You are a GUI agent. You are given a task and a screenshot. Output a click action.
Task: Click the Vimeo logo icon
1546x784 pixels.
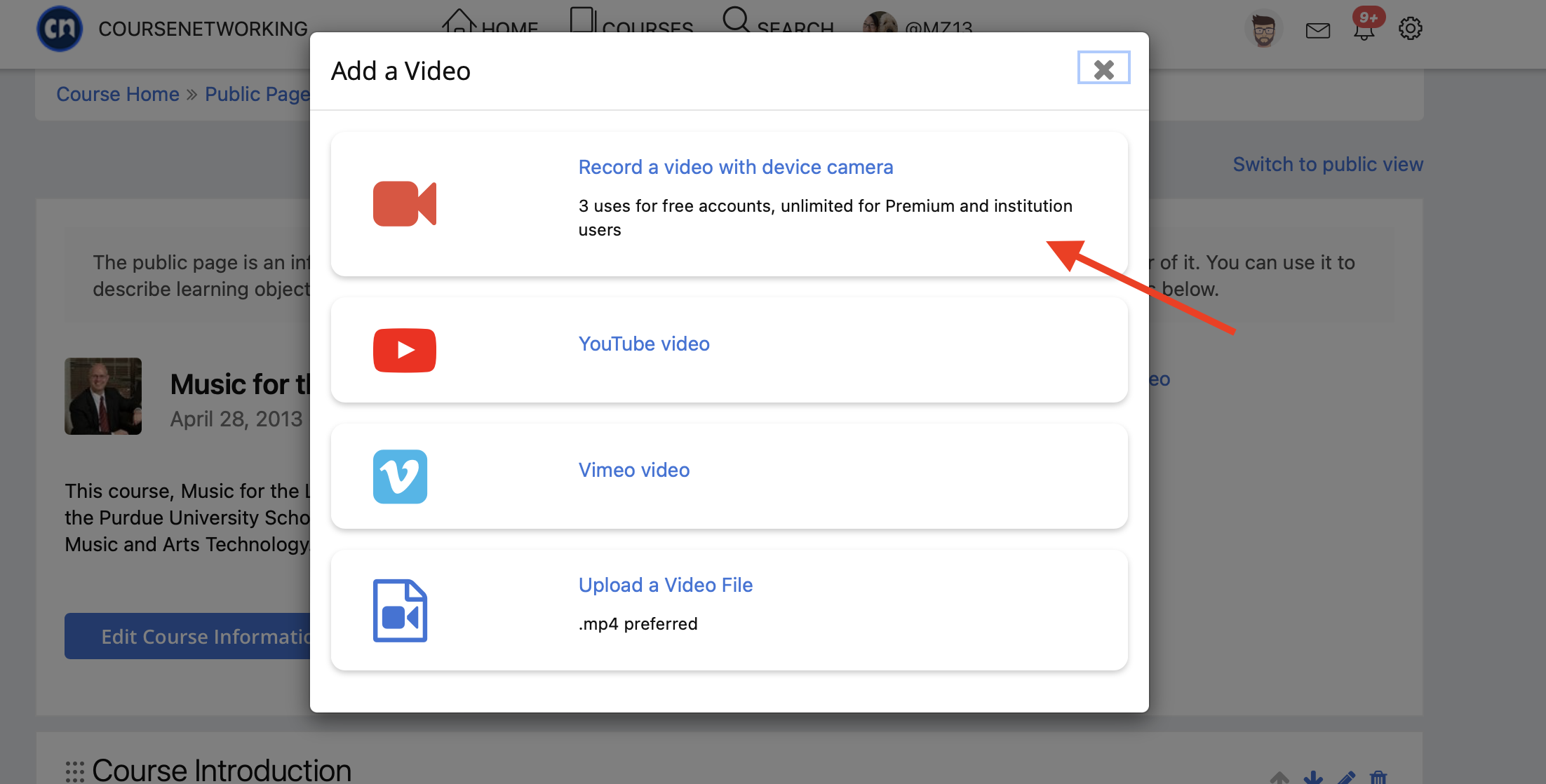[x=400, y=477]
